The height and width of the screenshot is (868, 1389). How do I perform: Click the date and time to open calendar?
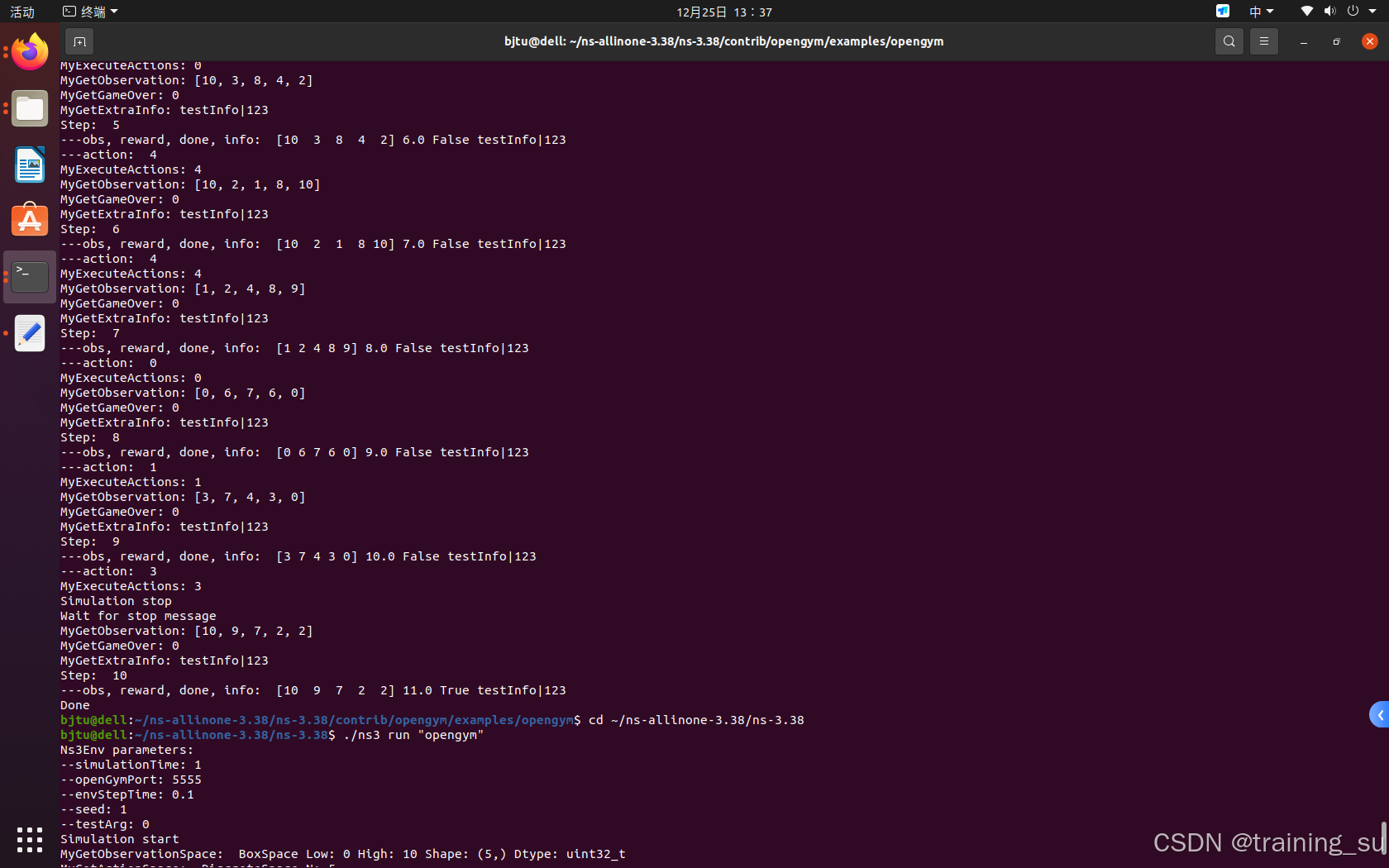(x=723, y=11)
